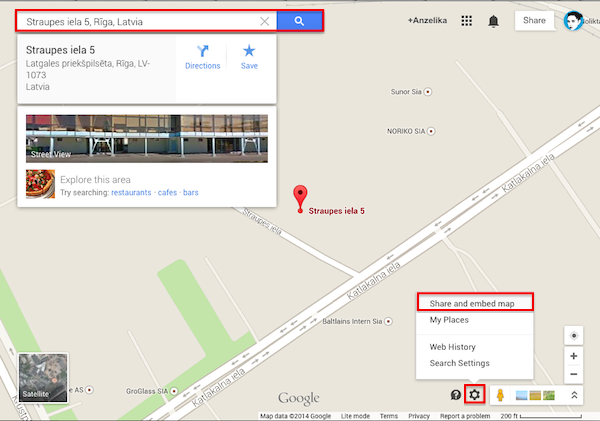Click the restaurants search link

[131, 193]
